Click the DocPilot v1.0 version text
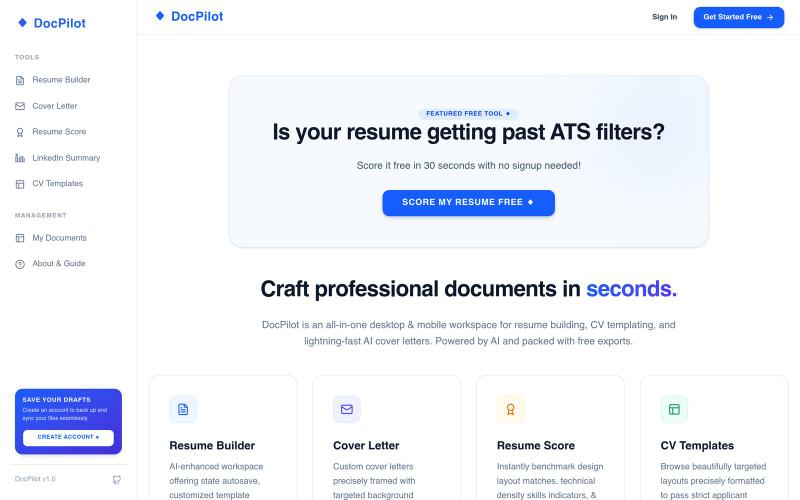 (x=35, y=479)
